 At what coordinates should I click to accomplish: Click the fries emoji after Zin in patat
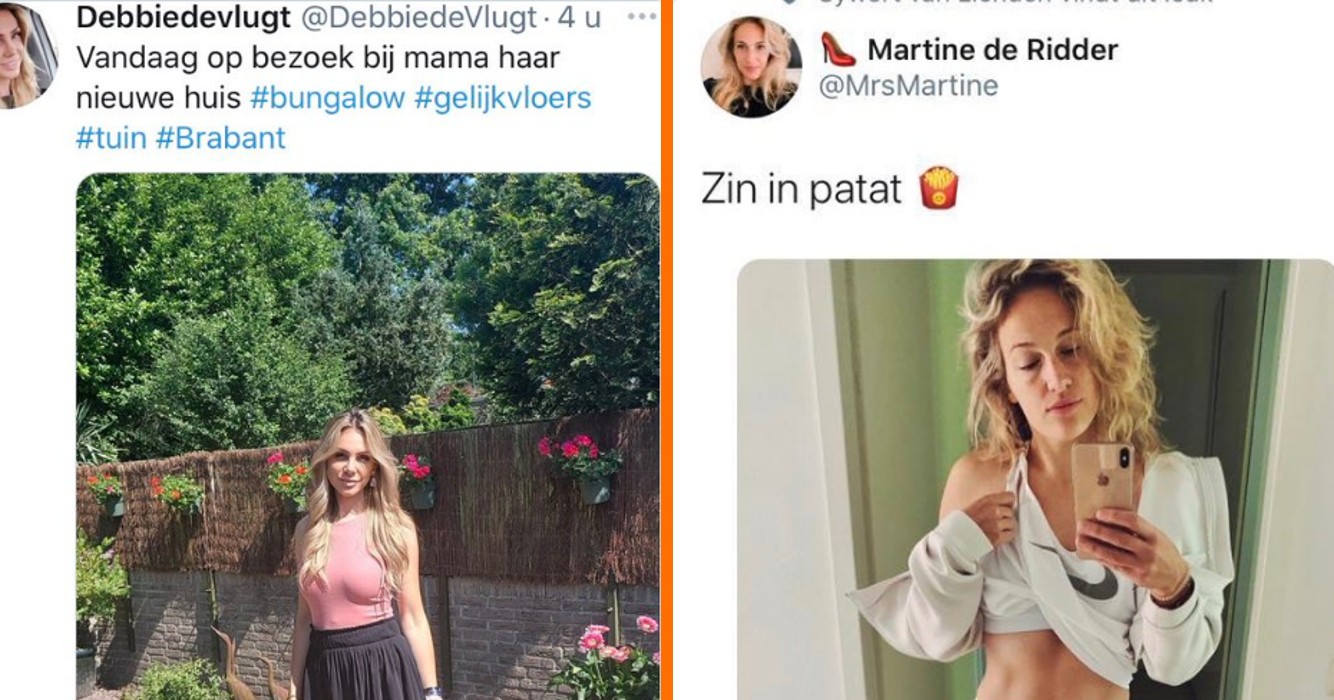coord(939,188)
